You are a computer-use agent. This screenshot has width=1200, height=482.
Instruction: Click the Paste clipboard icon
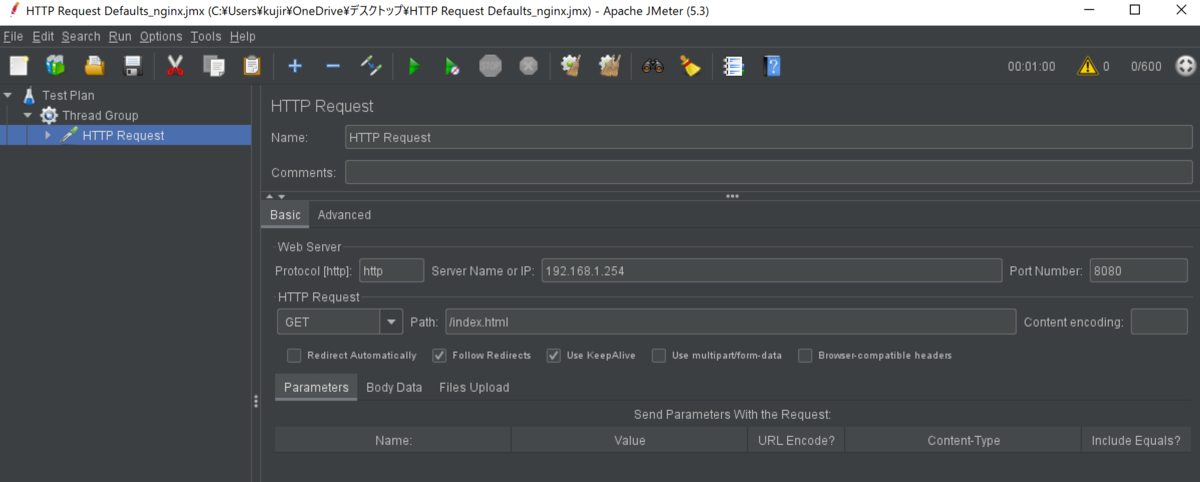(x=251, y=66)
